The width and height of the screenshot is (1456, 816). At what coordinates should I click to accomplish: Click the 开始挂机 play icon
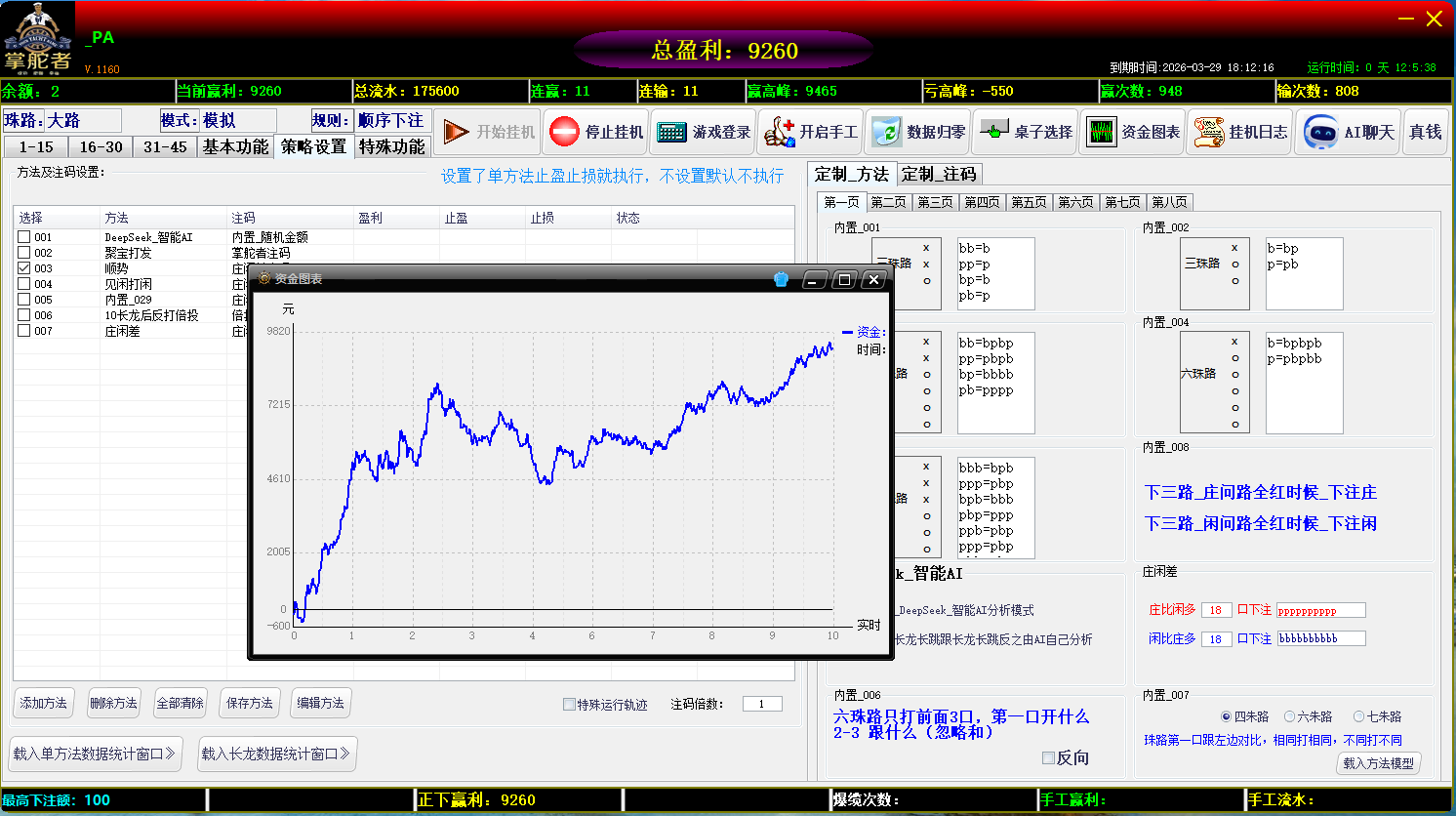pyautogui.click(x=456, y=132)
